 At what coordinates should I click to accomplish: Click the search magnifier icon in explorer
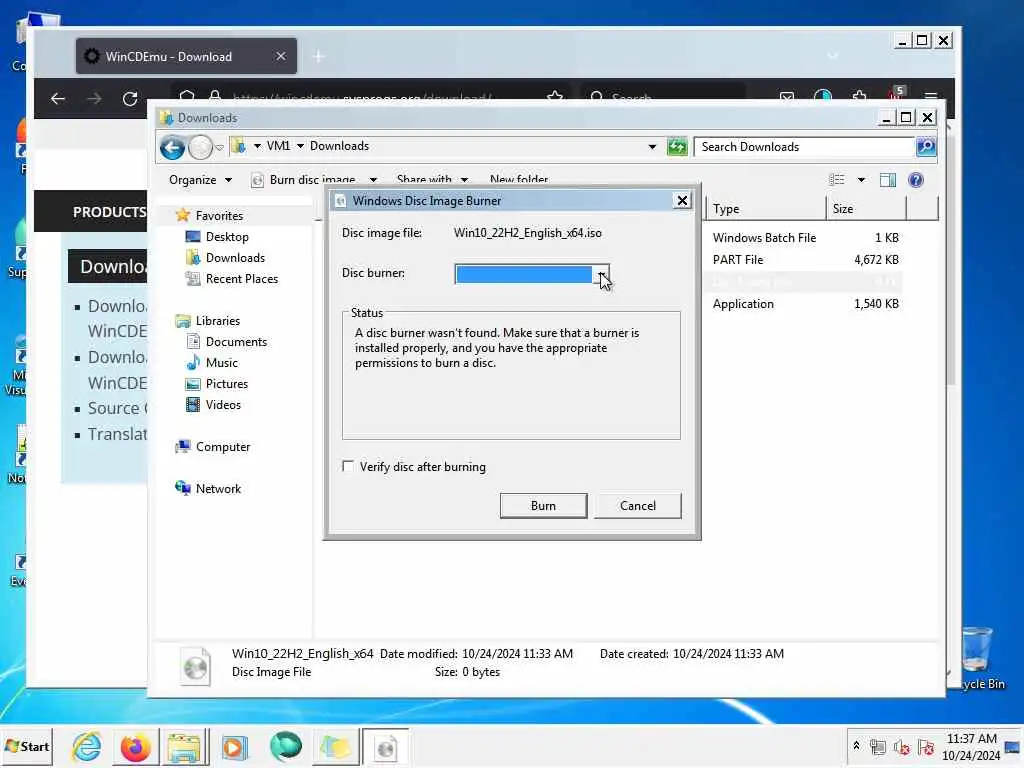tap(926, 147)
